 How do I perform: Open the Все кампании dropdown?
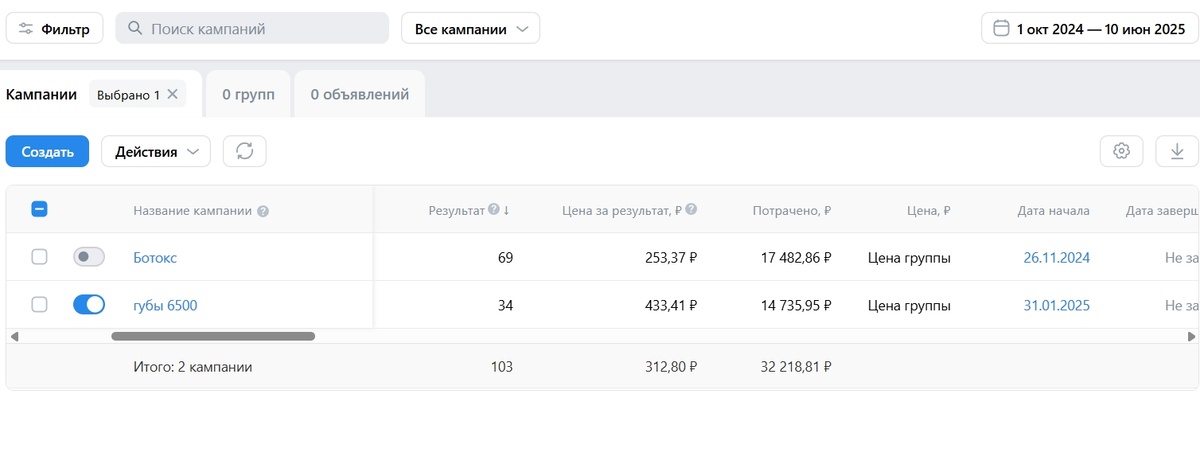click(470, 29)
